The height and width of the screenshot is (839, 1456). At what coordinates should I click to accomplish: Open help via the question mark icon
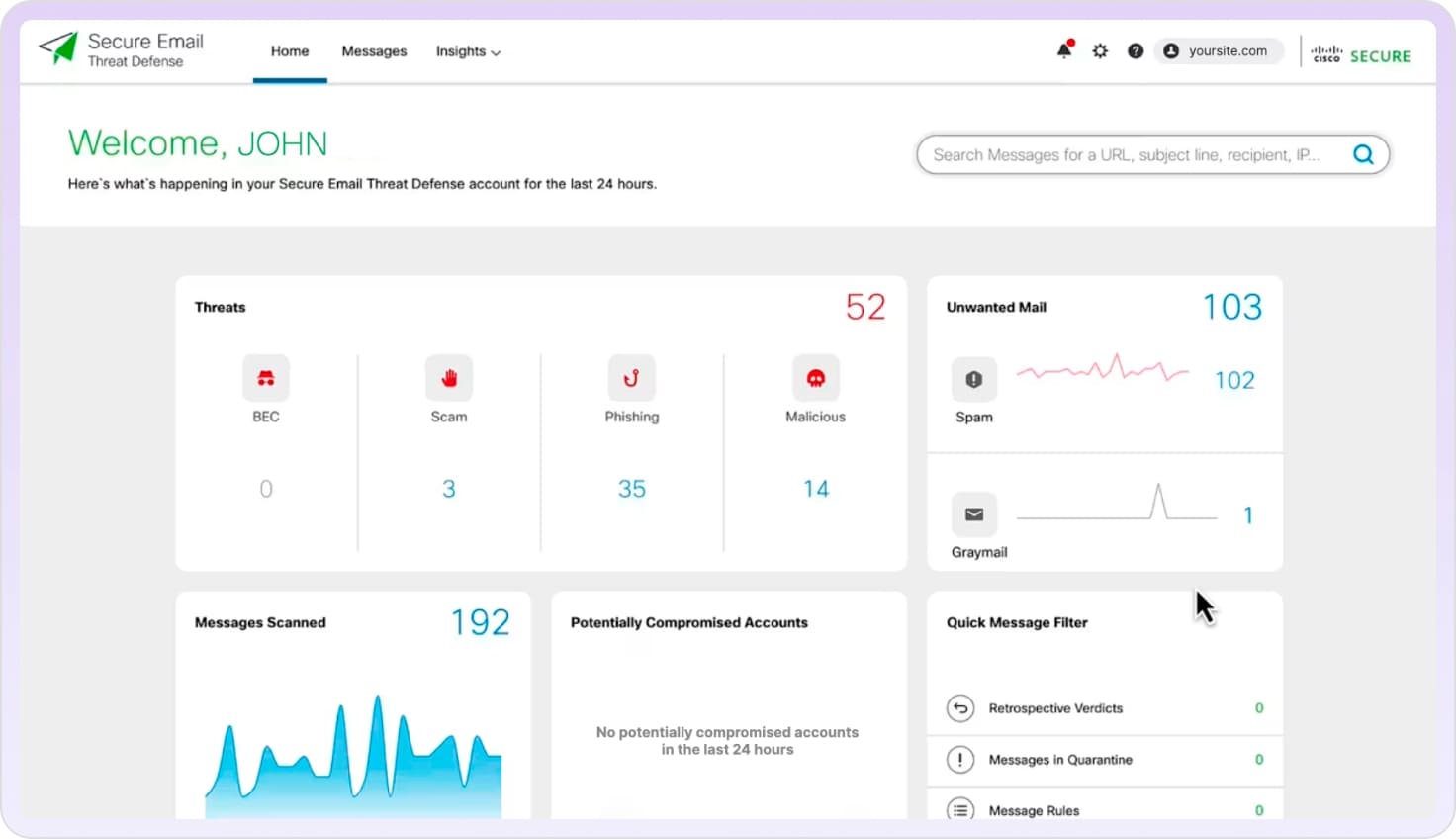[1136, 50]
